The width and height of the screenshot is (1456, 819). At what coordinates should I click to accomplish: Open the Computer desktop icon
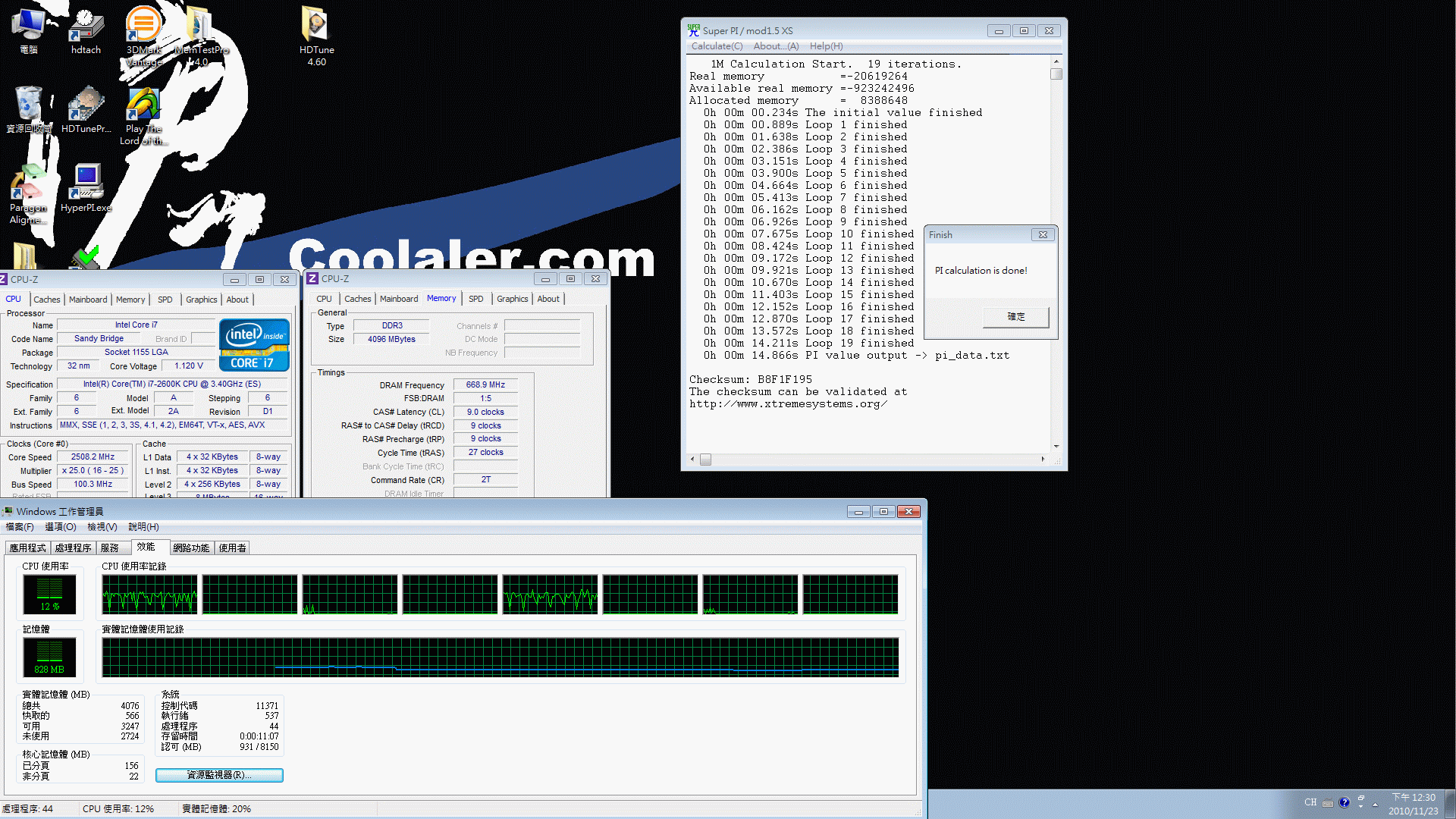29,30
